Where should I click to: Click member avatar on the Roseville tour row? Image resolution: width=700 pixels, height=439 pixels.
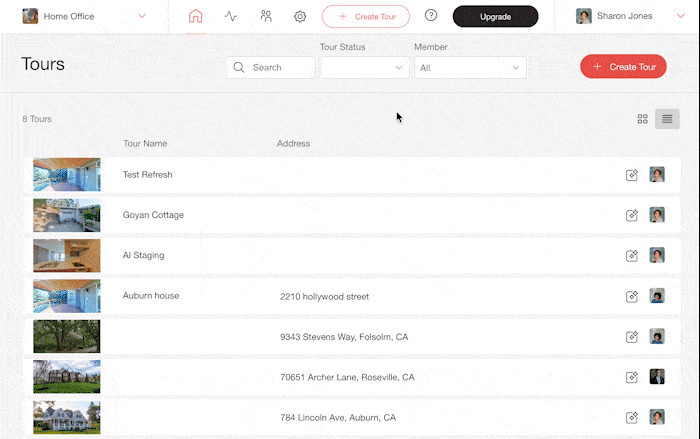click(657, 377)
